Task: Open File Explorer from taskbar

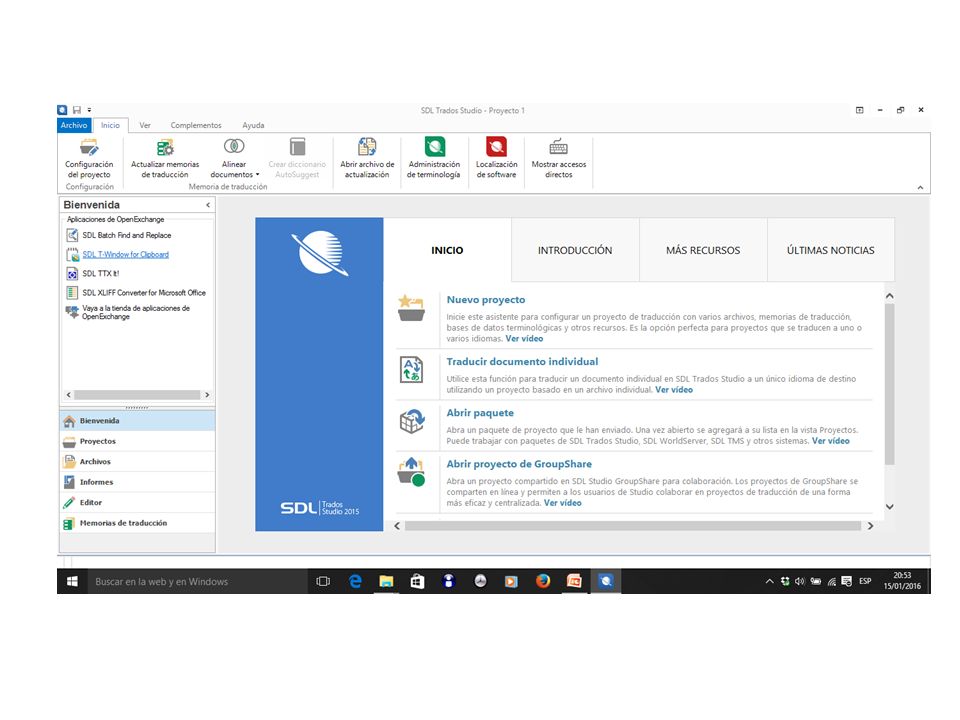Action: pos(386,581)
